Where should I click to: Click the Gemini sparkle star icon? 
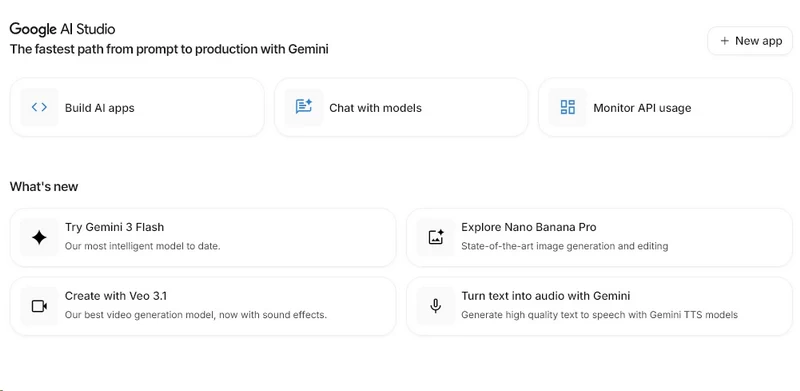point(39,237)
